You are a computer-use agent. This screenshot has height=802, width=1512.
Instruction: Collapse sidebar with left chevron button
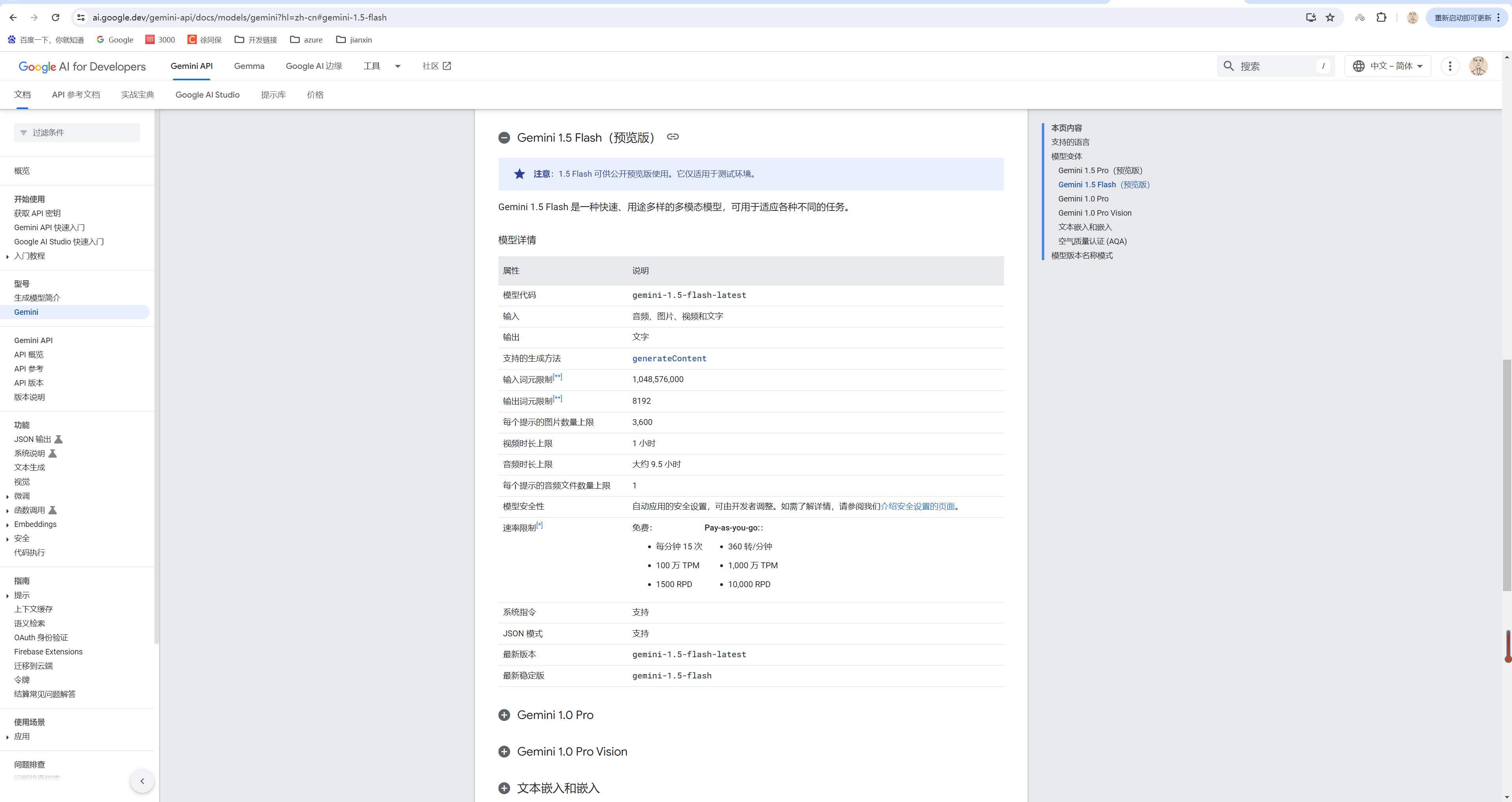pos(142,781)
